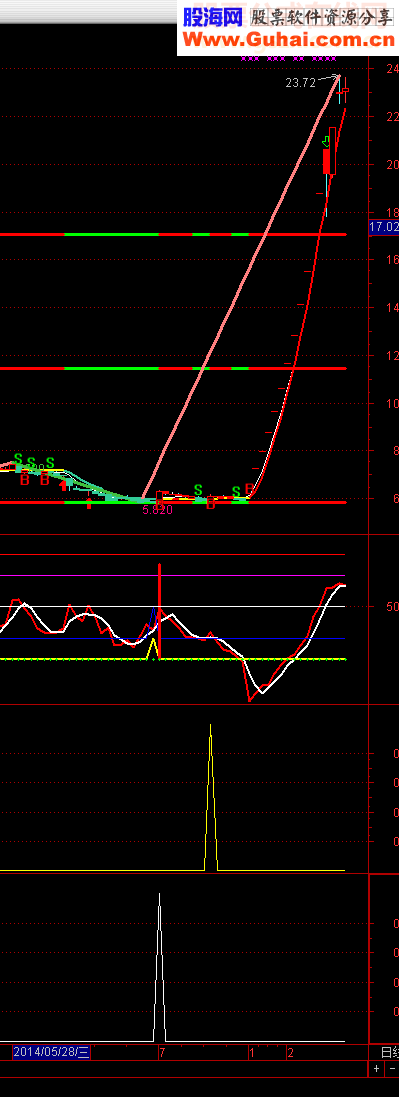Click the minus zoom button at bottom right
The width and height of the screenshot is (399, 1097).
point(391,1069)
